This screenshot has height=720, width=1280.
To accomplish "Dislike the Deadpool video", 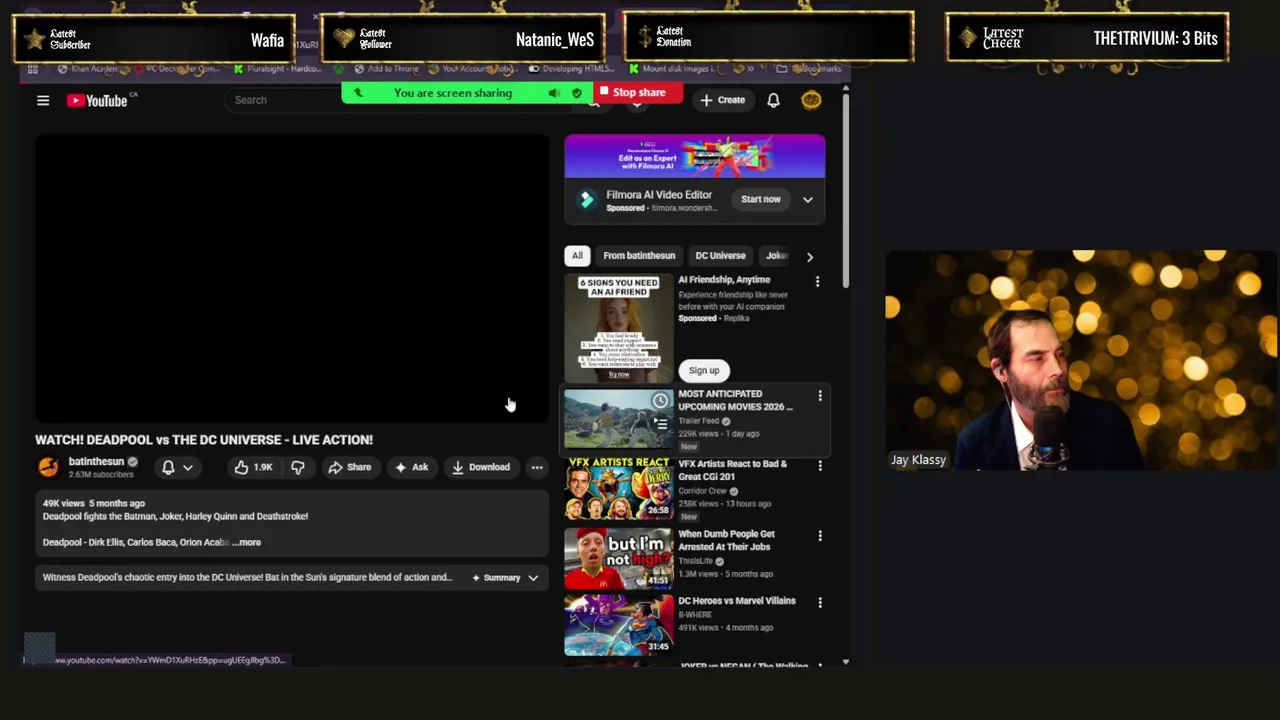I will pyautogui.click(x=297, y=467).
